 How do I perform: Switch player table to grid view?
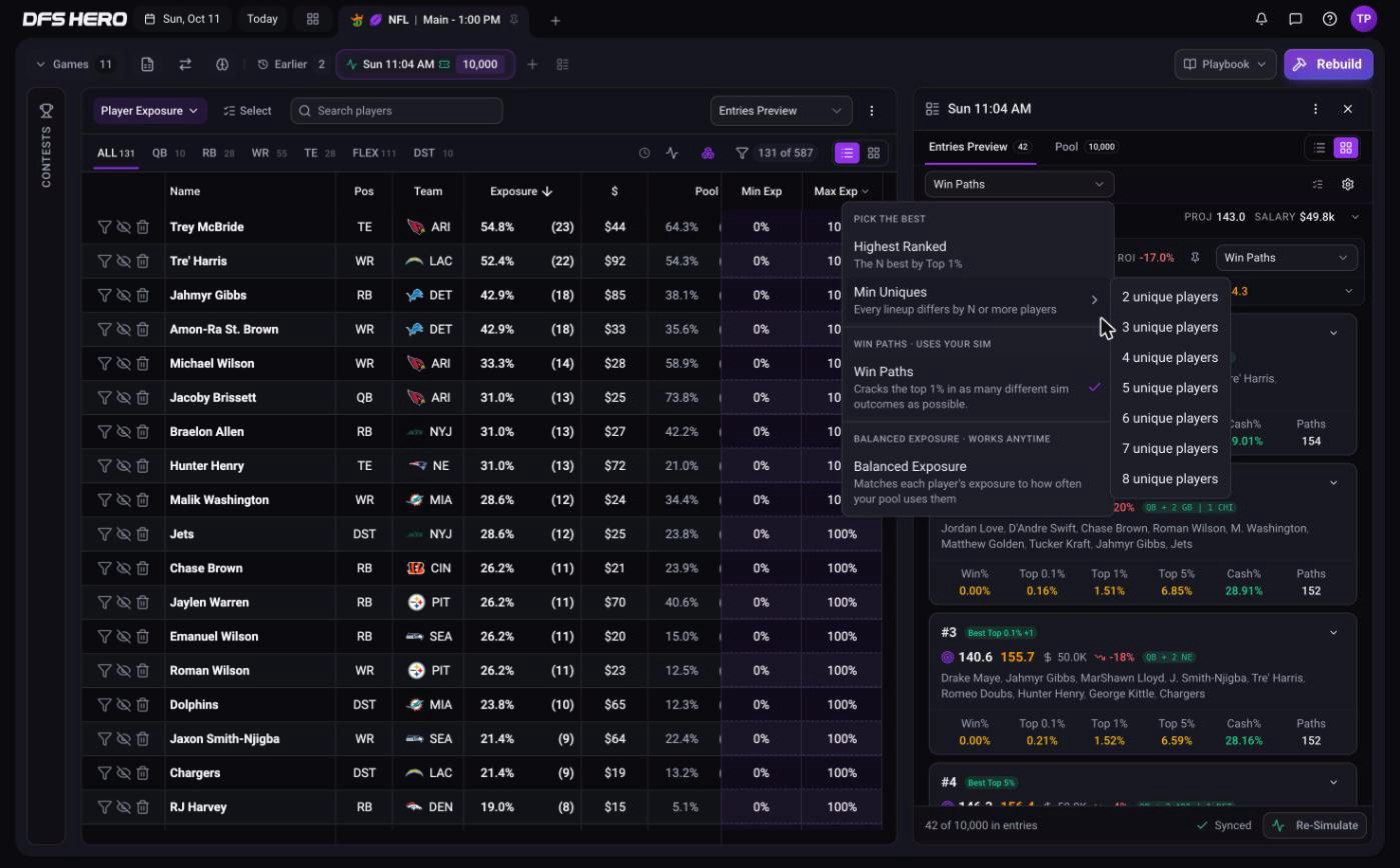click(874, 153)
